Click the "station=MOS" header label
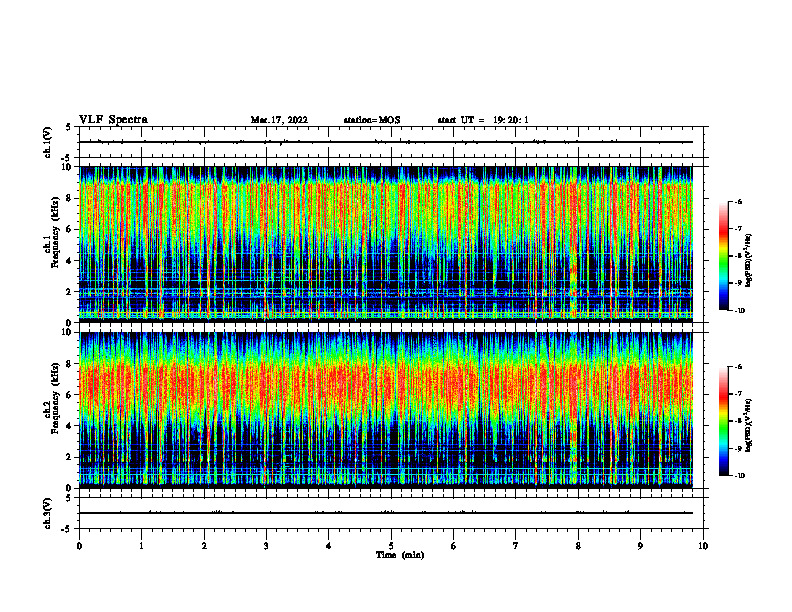 coord(372,120)
